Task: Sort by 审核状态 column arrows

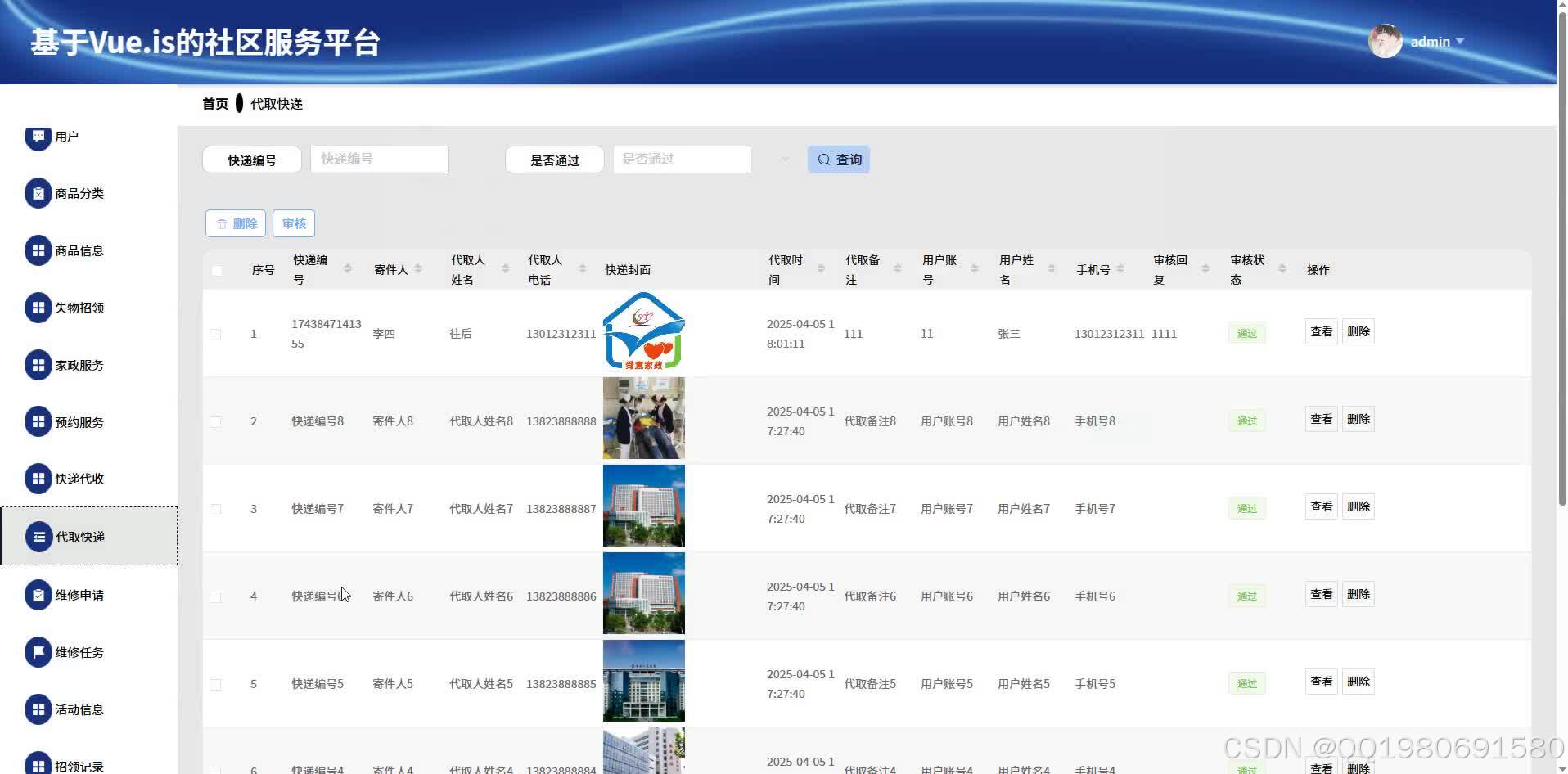Action: 1282,268
